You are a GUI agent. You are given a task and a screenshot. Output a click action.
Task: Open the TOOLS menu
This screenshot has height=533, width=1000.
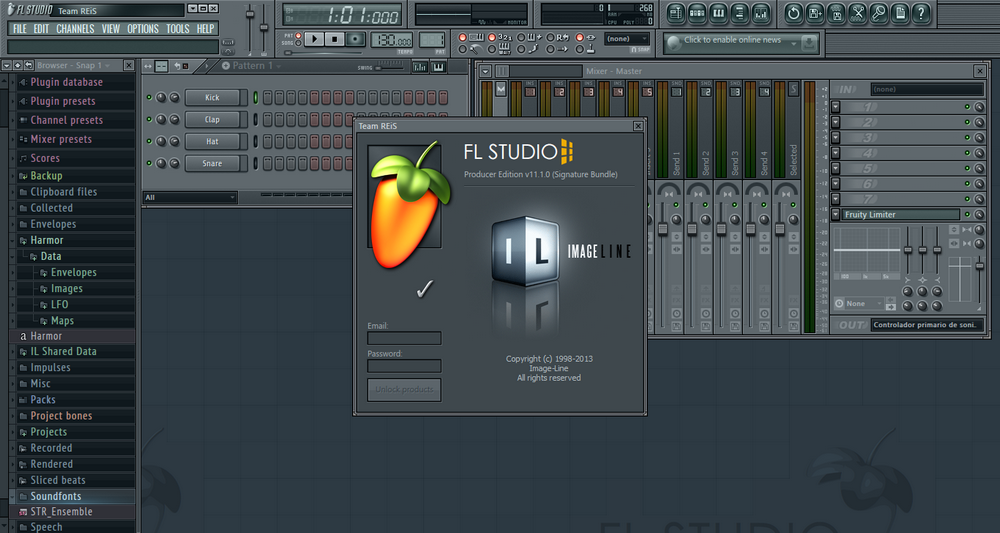coord(178,29)
